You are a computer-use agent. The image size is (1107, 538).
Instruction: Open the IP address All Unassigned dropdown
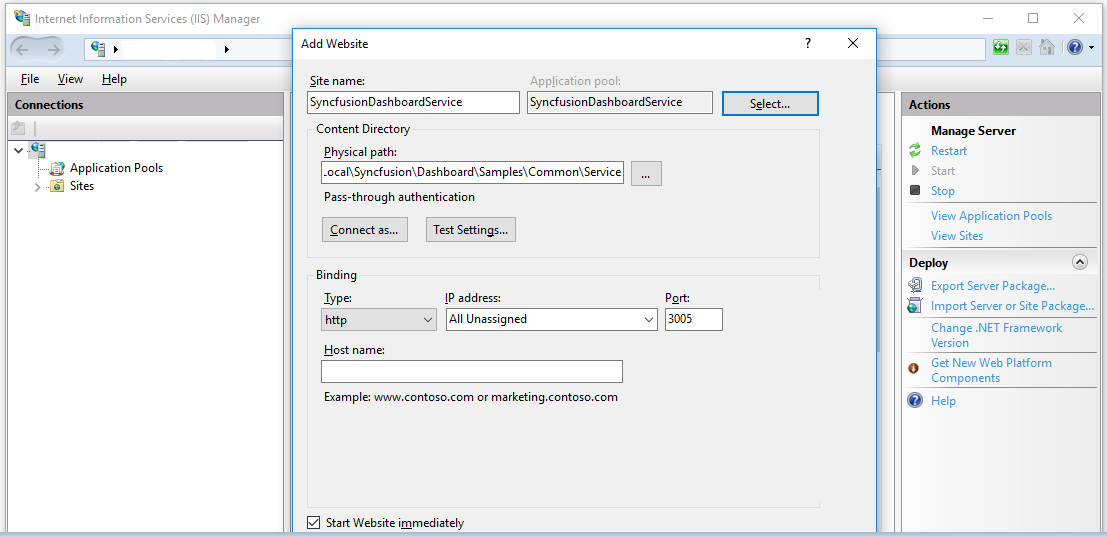(x=552, y=319)
